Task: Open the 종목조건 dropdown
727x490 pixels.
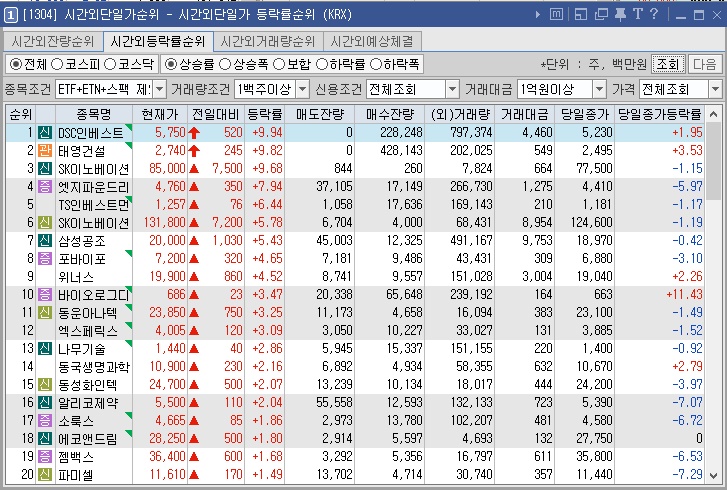Action: coord(159,89)
